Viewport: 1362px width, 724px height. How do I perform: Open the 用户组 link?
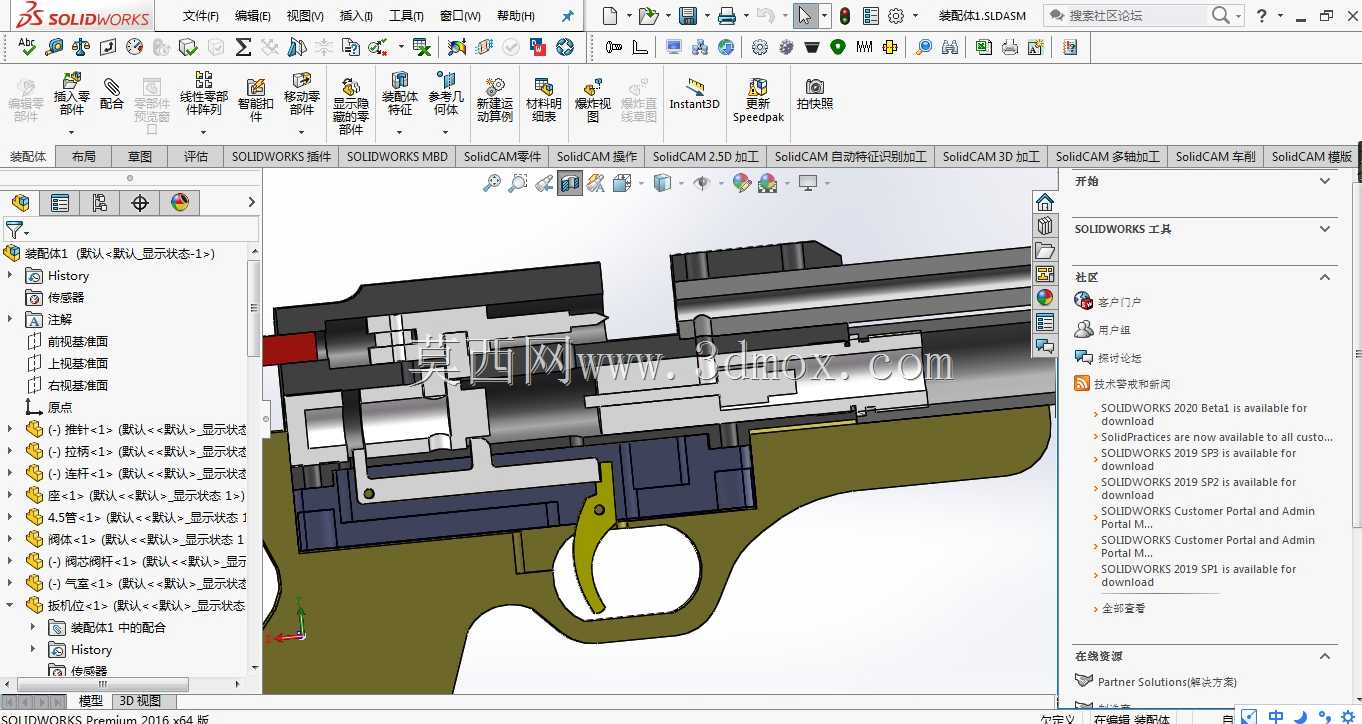pyautogui.click(x=1114, y=329)
